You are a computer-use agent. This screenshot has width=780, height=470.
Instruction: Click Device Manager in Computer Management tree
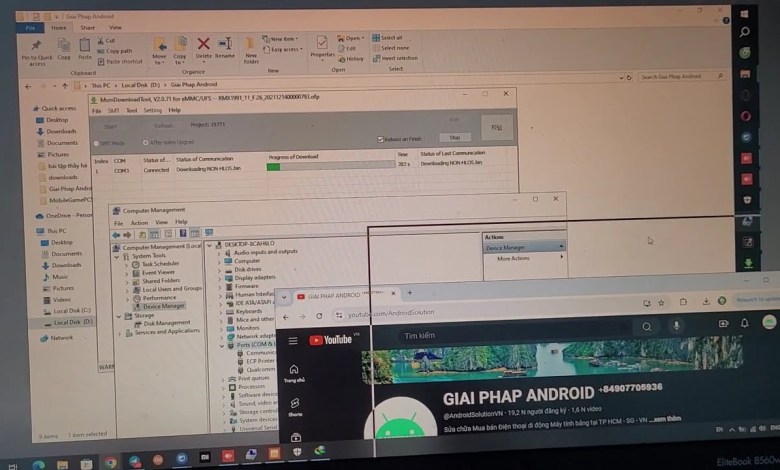point(164,306)
